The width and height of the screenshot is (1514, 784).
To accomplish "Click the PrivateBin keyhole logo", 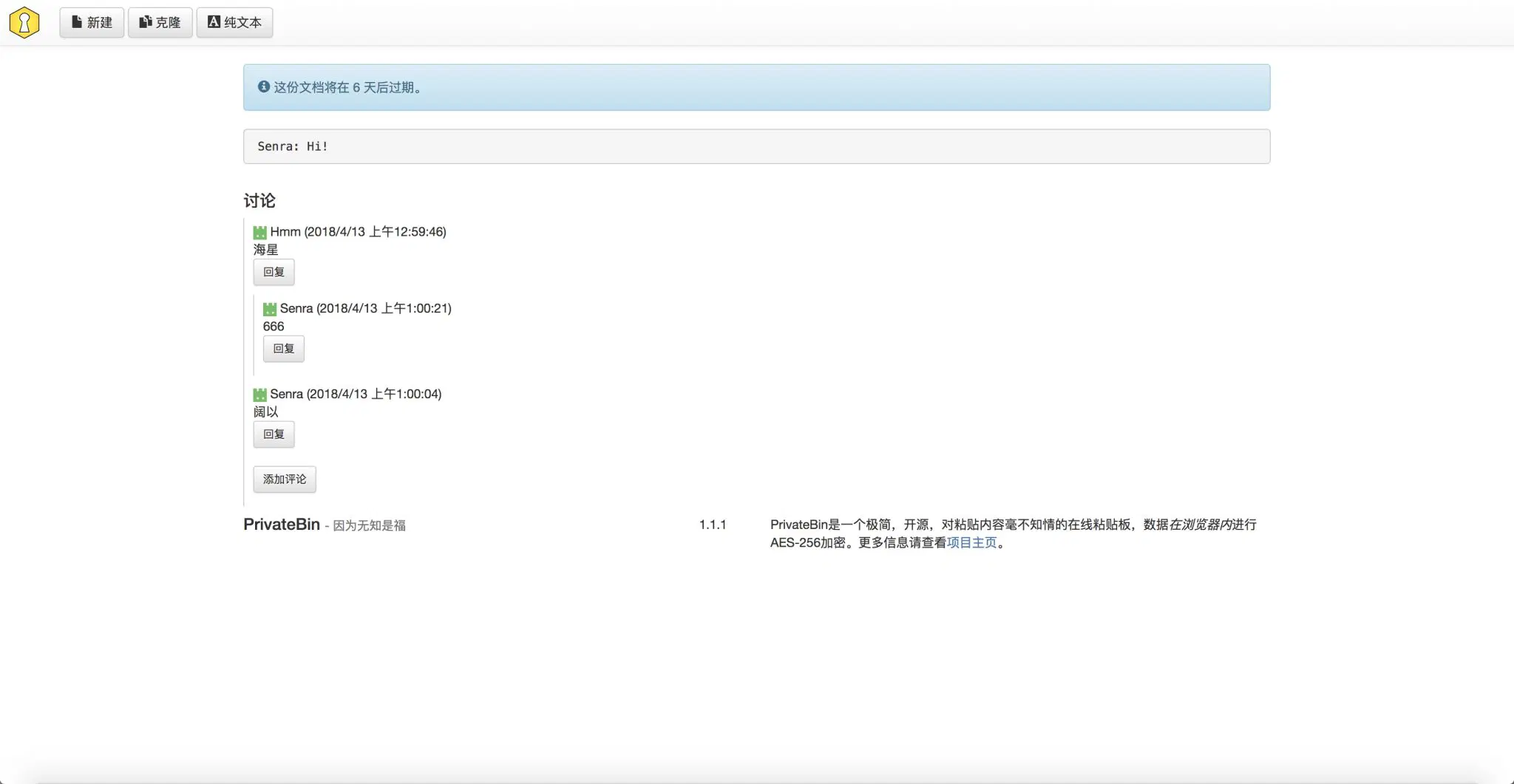I will (x=24, y=22).
